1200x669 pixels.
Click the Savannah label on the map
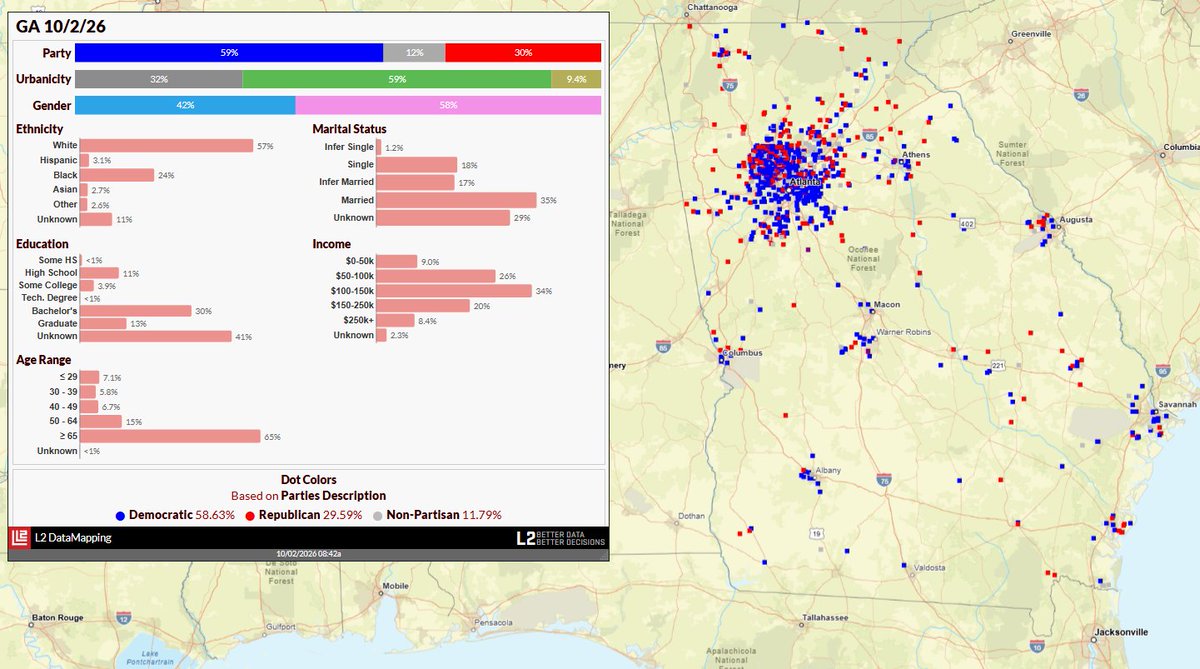(x=1178, y=404)
